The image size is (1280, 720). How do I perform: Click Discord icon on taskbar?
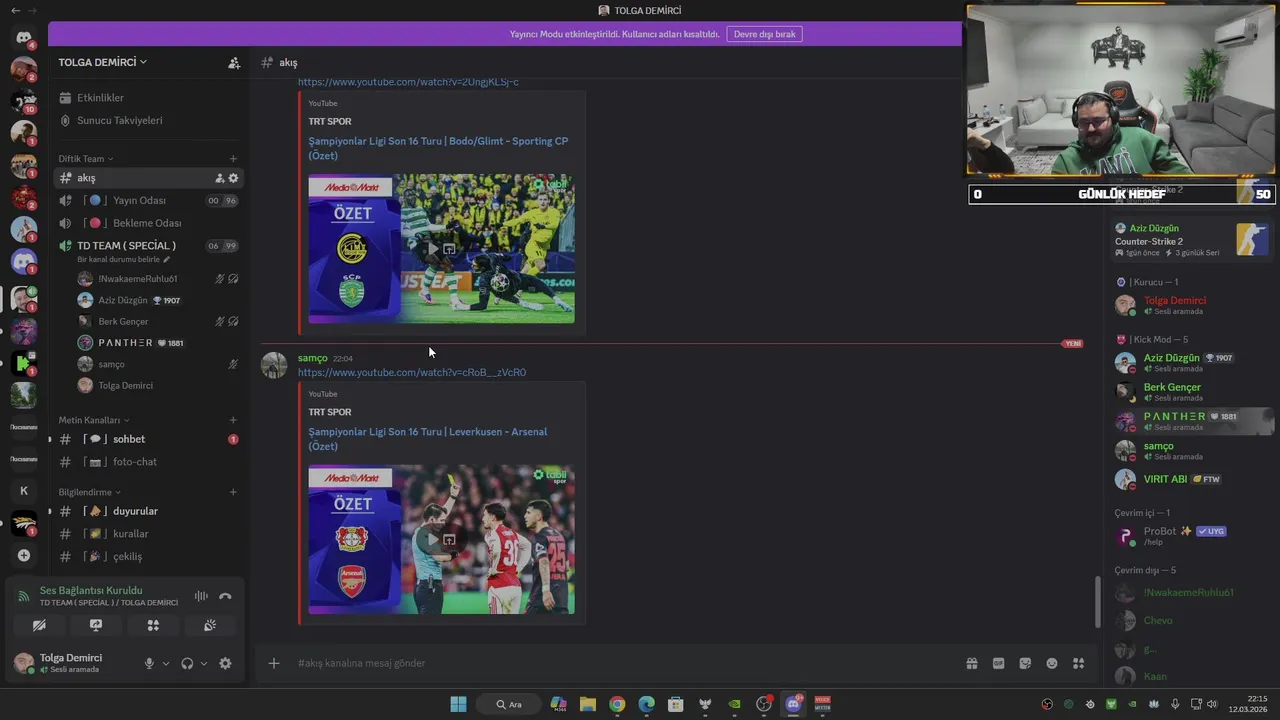[794, 704]
